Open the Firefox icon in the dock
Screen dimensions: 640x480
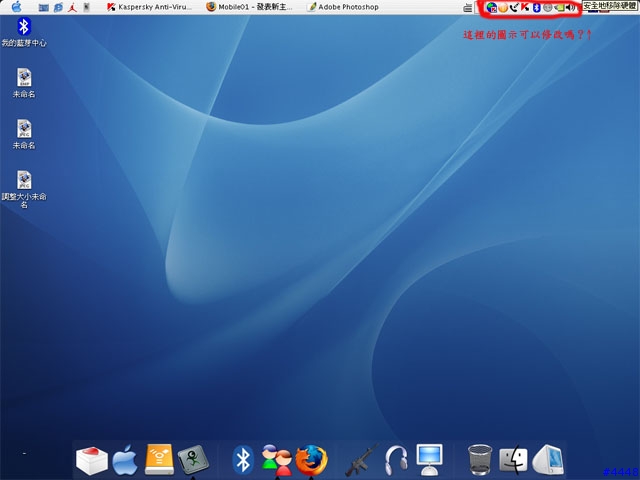[x=311, y=460]
